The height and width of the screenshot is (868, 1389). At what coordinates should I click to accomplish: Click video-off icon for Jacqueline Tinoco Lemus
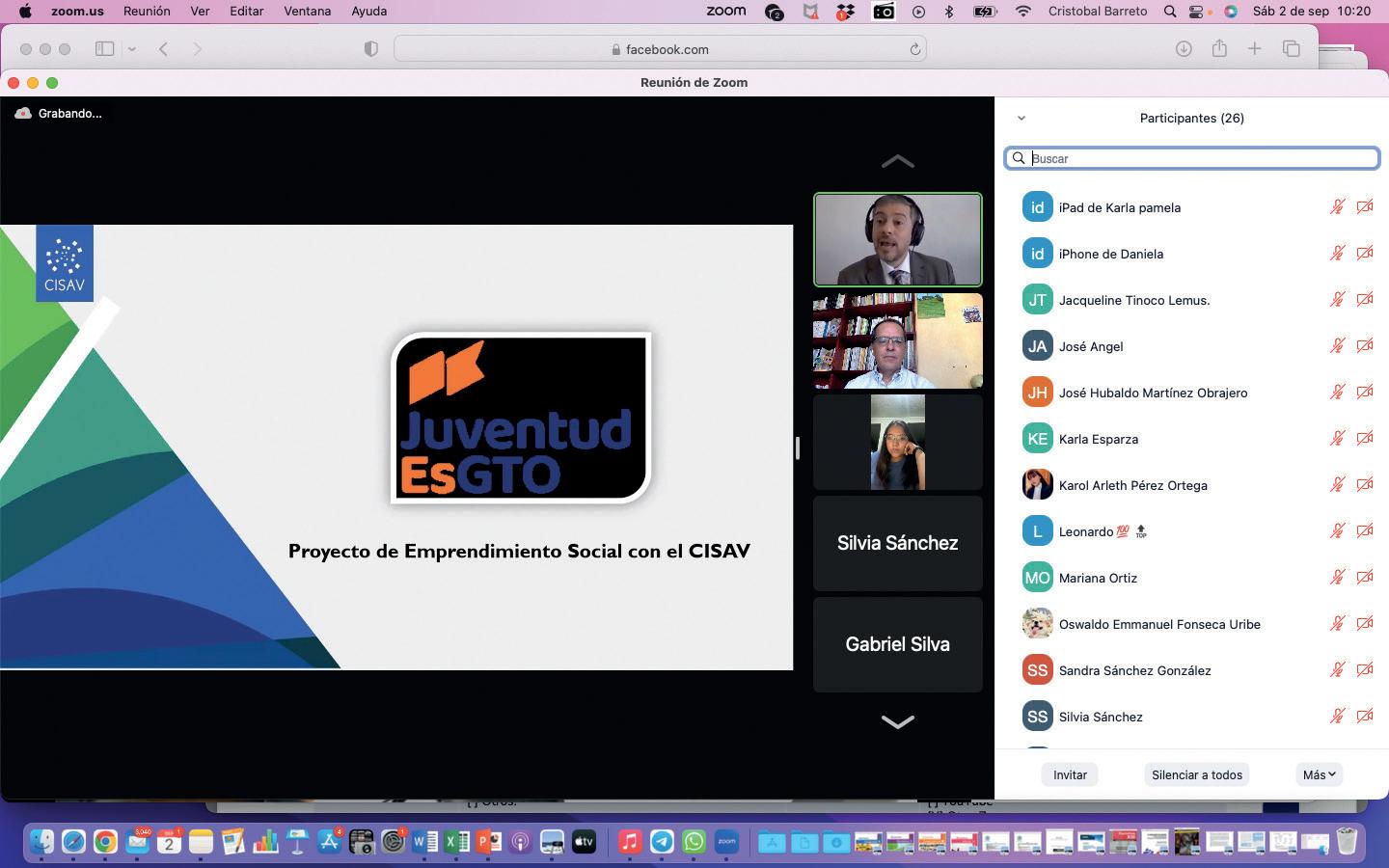1365,300
